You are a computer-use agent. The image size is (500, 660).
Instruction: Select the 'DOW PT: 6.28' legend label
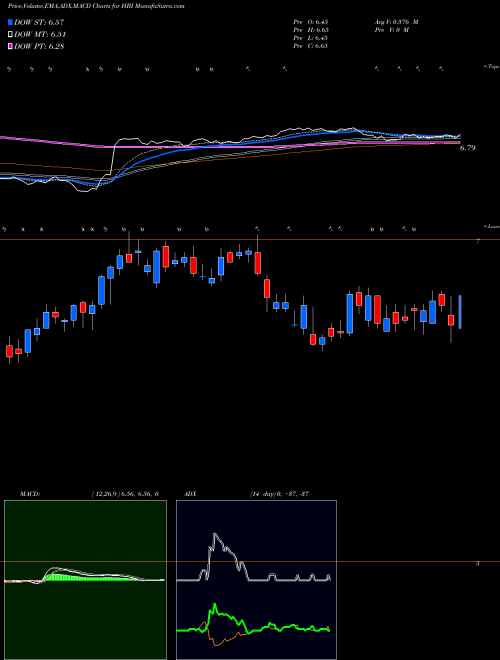click(x=39, y=46)
